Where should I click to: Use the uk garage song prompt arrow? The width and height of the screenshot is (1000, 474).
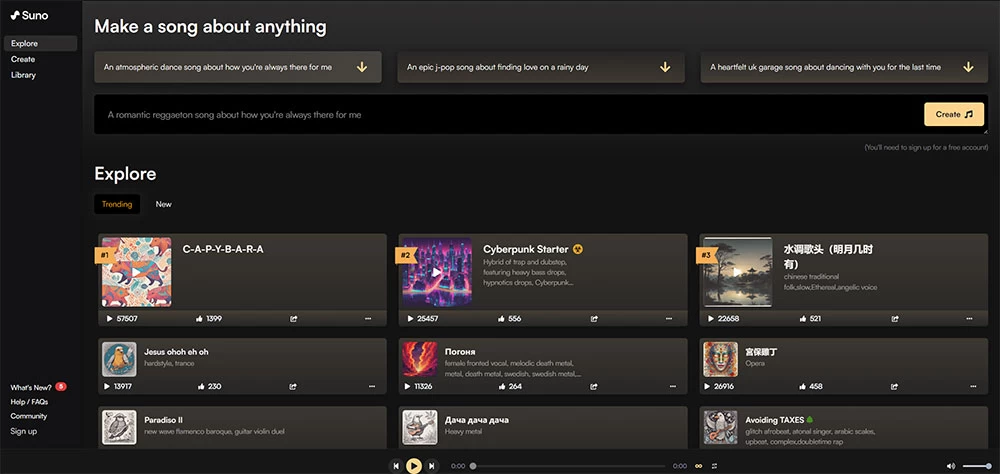(x=967, y=68)
